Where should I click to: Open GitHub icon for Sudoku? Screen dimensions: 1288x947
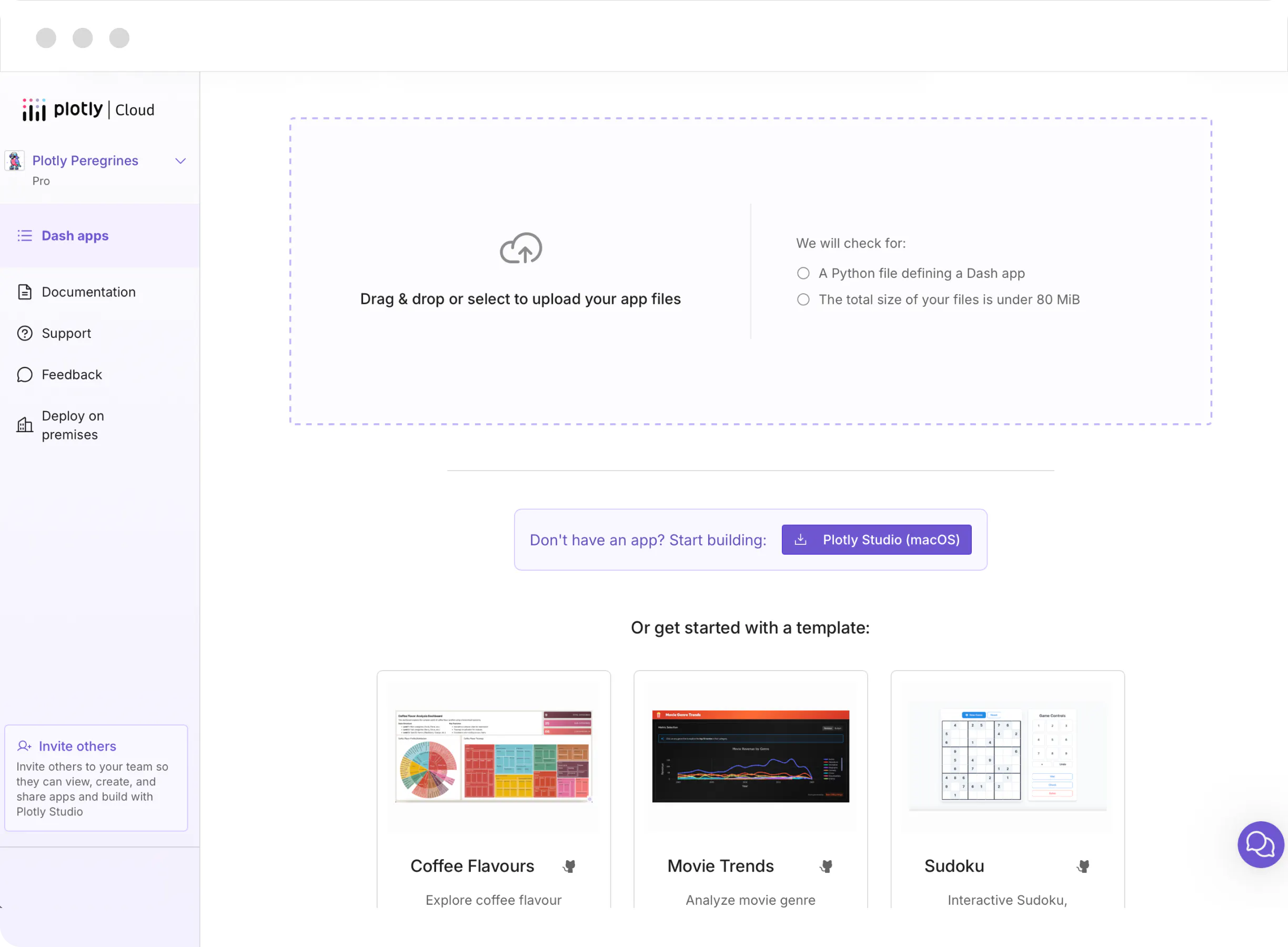1083,865
